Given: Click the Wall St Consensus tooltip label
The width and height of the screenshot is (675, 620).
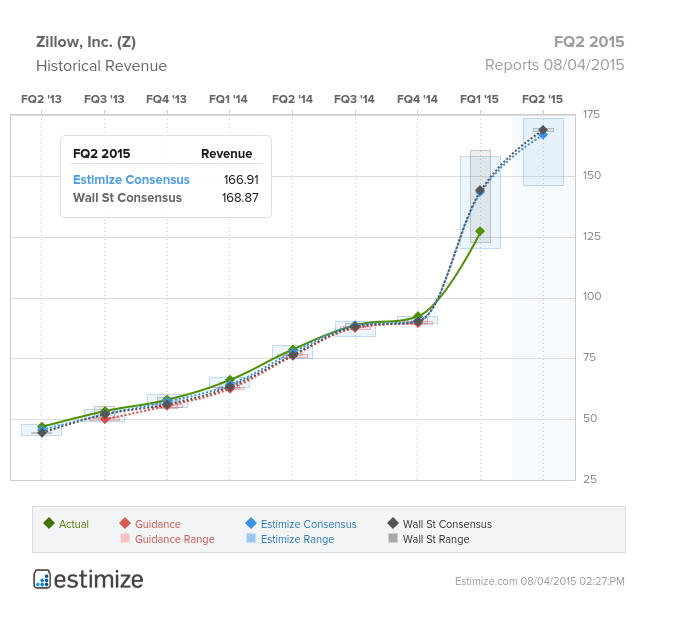Looking at the screenshot, I should pos(127,198).
